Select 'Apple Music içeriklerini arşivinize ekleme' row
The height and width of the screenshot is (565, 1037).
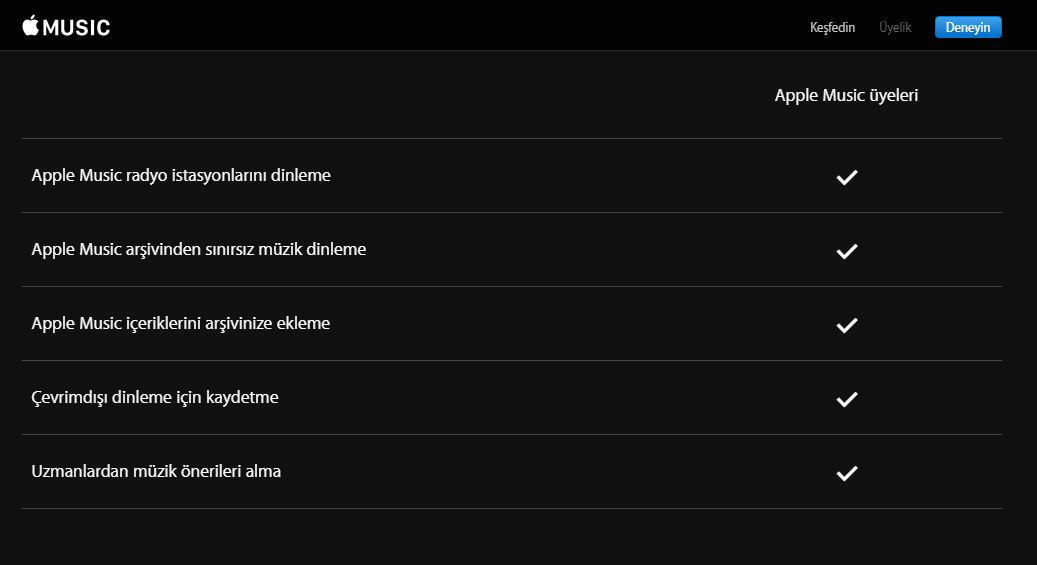tap(512, 324)
